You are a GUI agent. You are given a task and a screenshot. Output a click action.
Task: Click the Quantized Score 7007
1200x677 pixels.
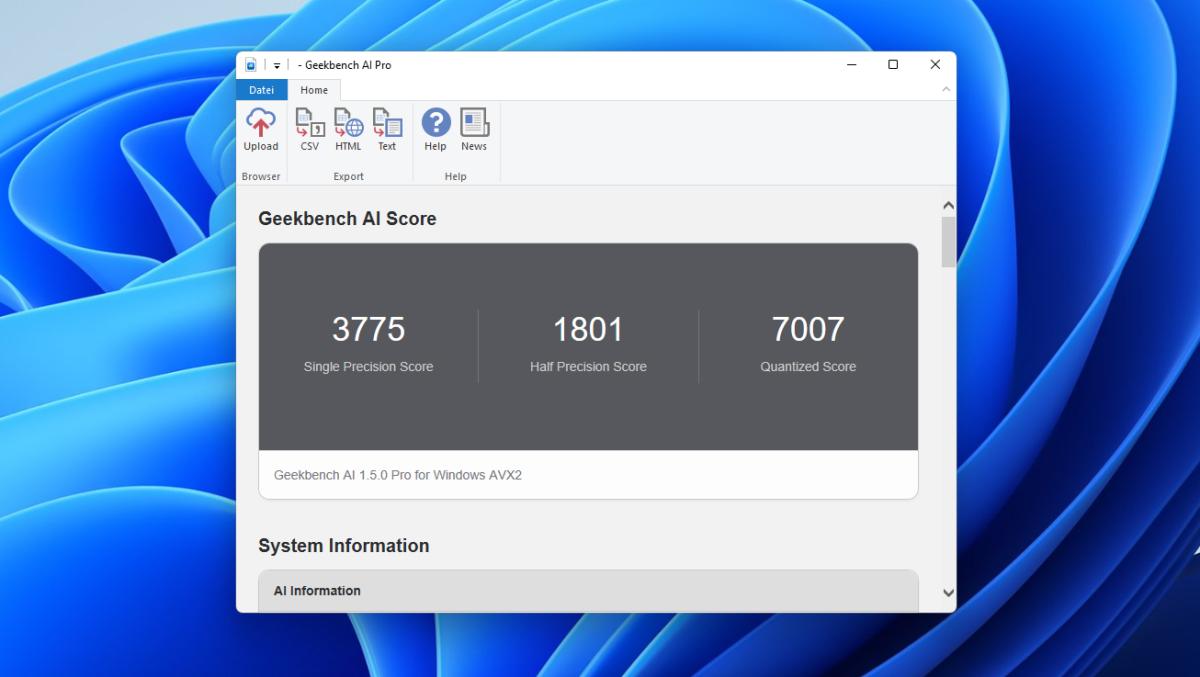tap(808, 328)
